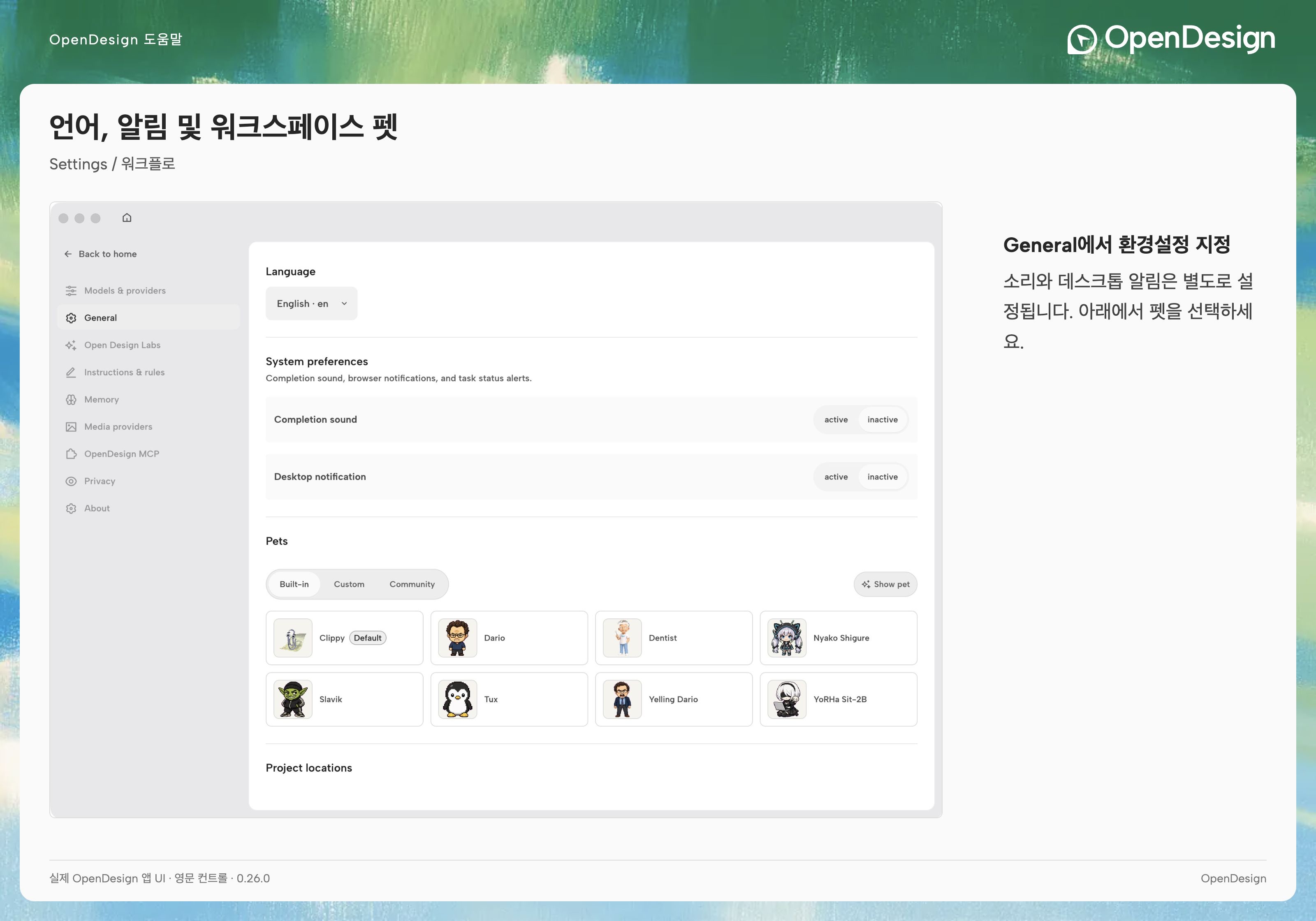Viewport: 1316px width, 921px height.
Task: Click the Dentist pet avatar
Action: point(623,638)
